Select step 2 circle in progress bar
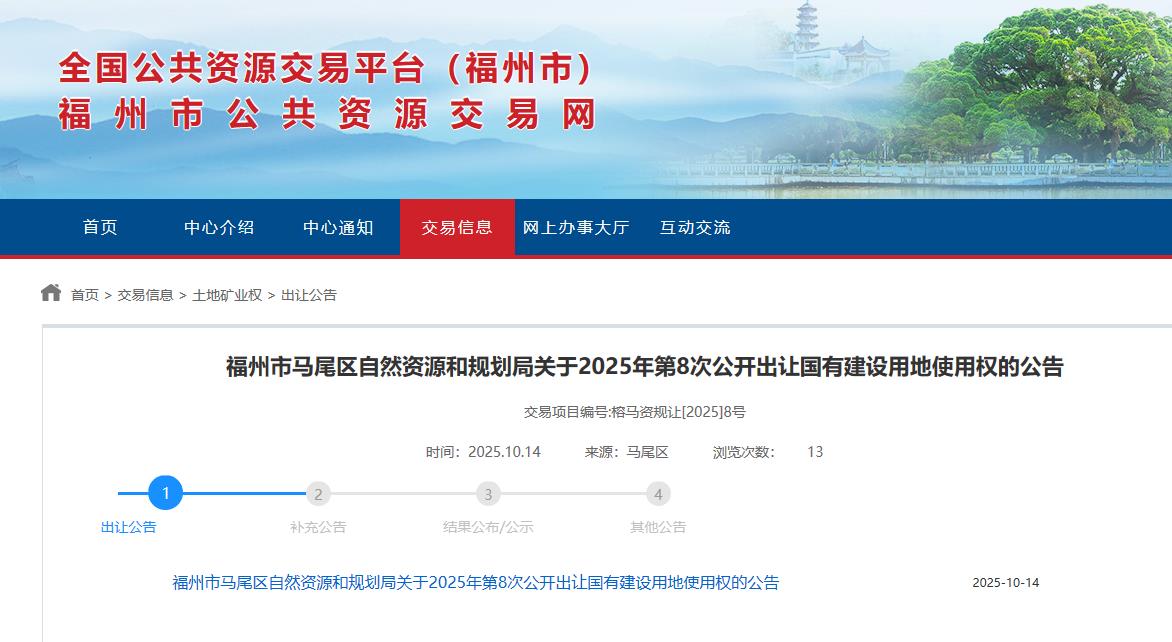The width and height of the screenshot is (1172, 642). [x=318, y=494]
